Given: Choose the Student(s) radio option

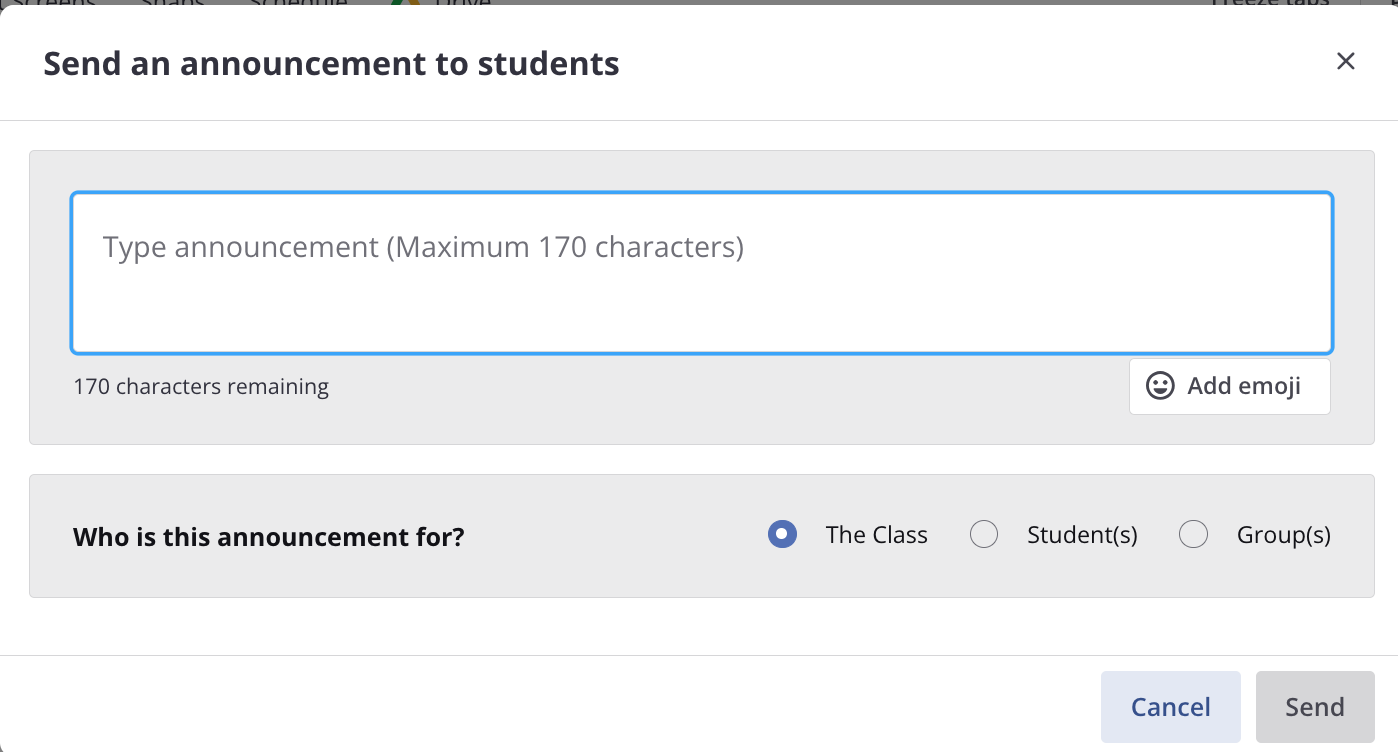Looking at the screenshot, I should click(984, 535).
